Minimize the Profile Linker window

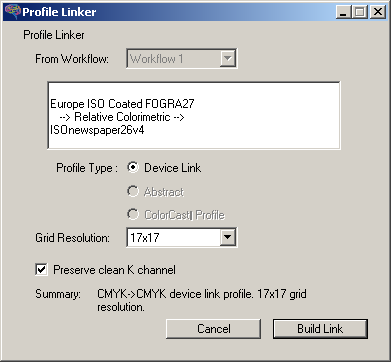(x=344, y=12)
